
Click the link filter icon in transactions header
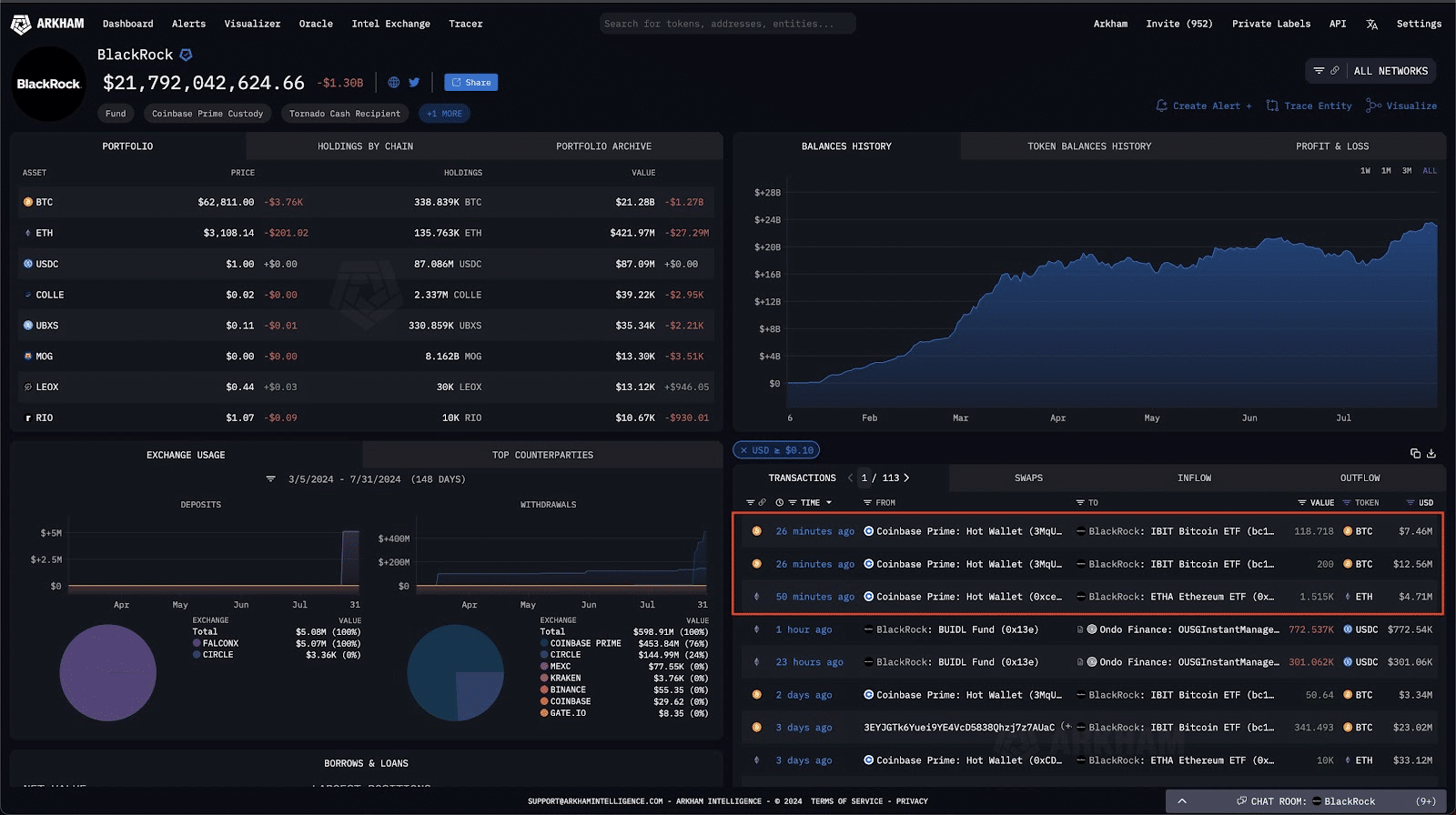point(763,502)
